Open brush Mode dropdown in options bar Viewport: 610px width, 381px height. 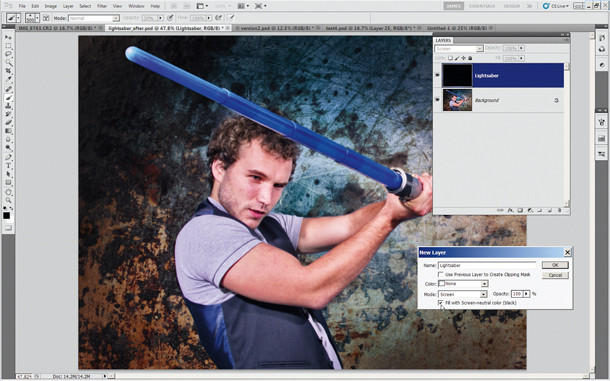[x=115, y=18]
